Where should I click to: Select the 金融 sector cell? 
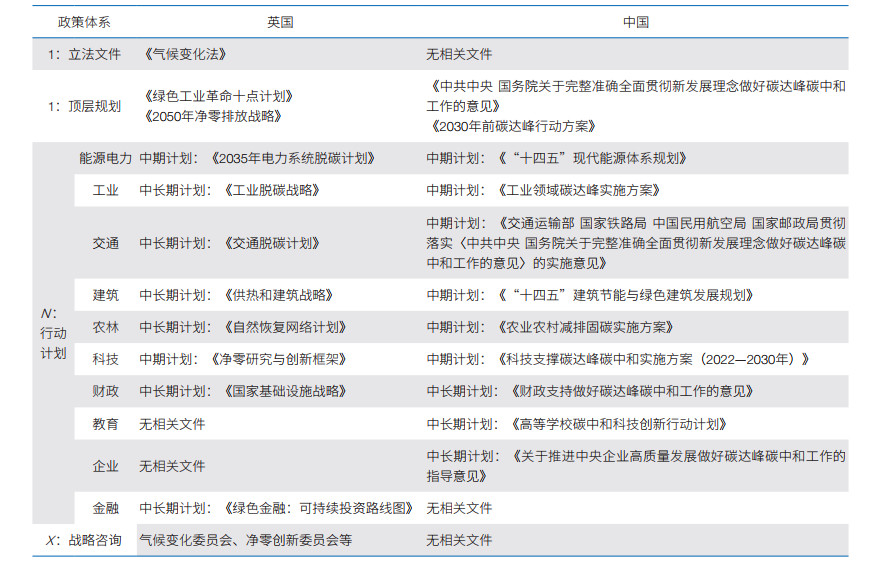click(105, 508)
